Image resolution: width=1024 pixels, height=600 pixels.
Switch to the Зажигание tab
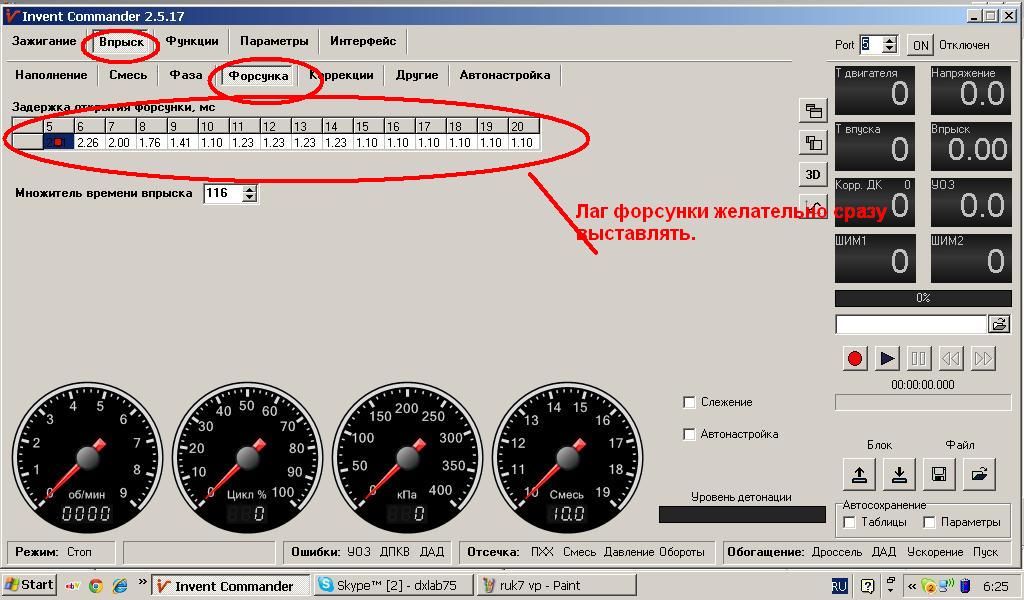[44, 41]
